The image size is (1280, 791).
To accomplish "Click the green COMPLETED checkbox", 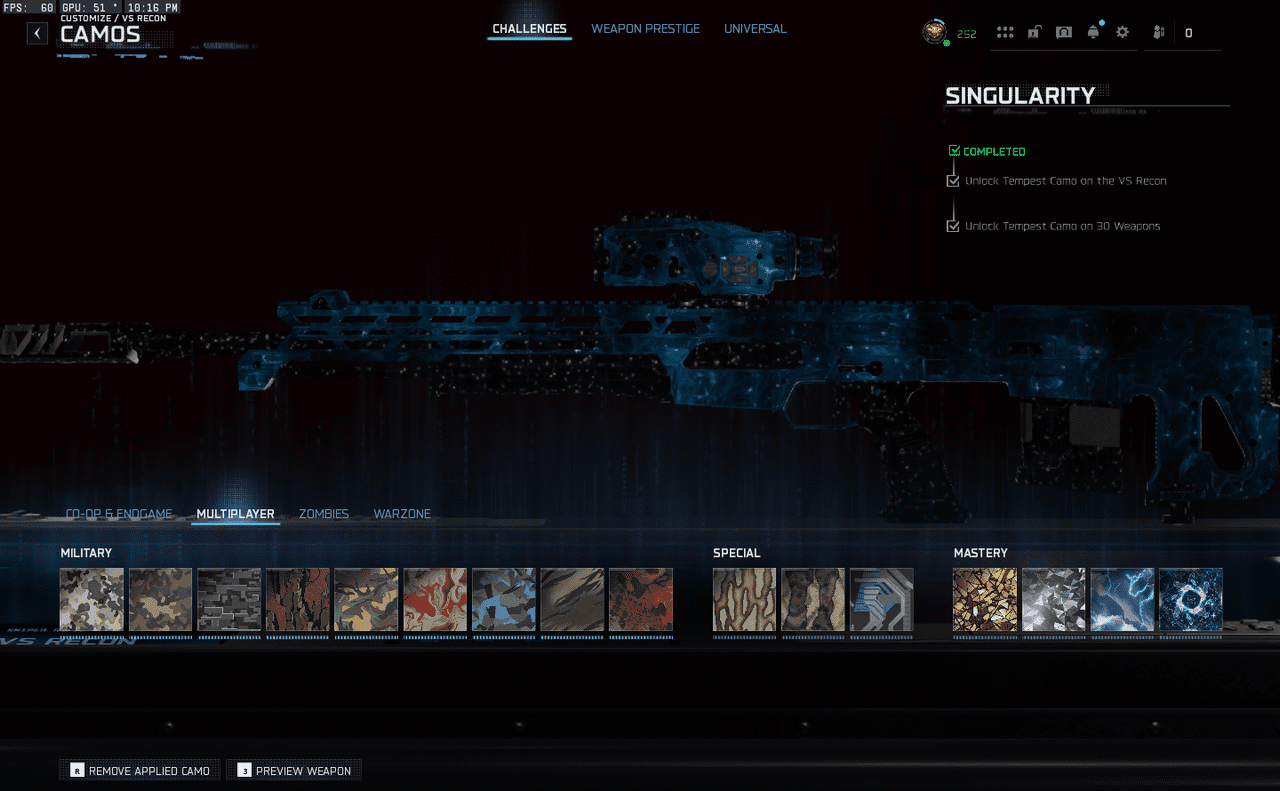I will click(x=954, y=151).
